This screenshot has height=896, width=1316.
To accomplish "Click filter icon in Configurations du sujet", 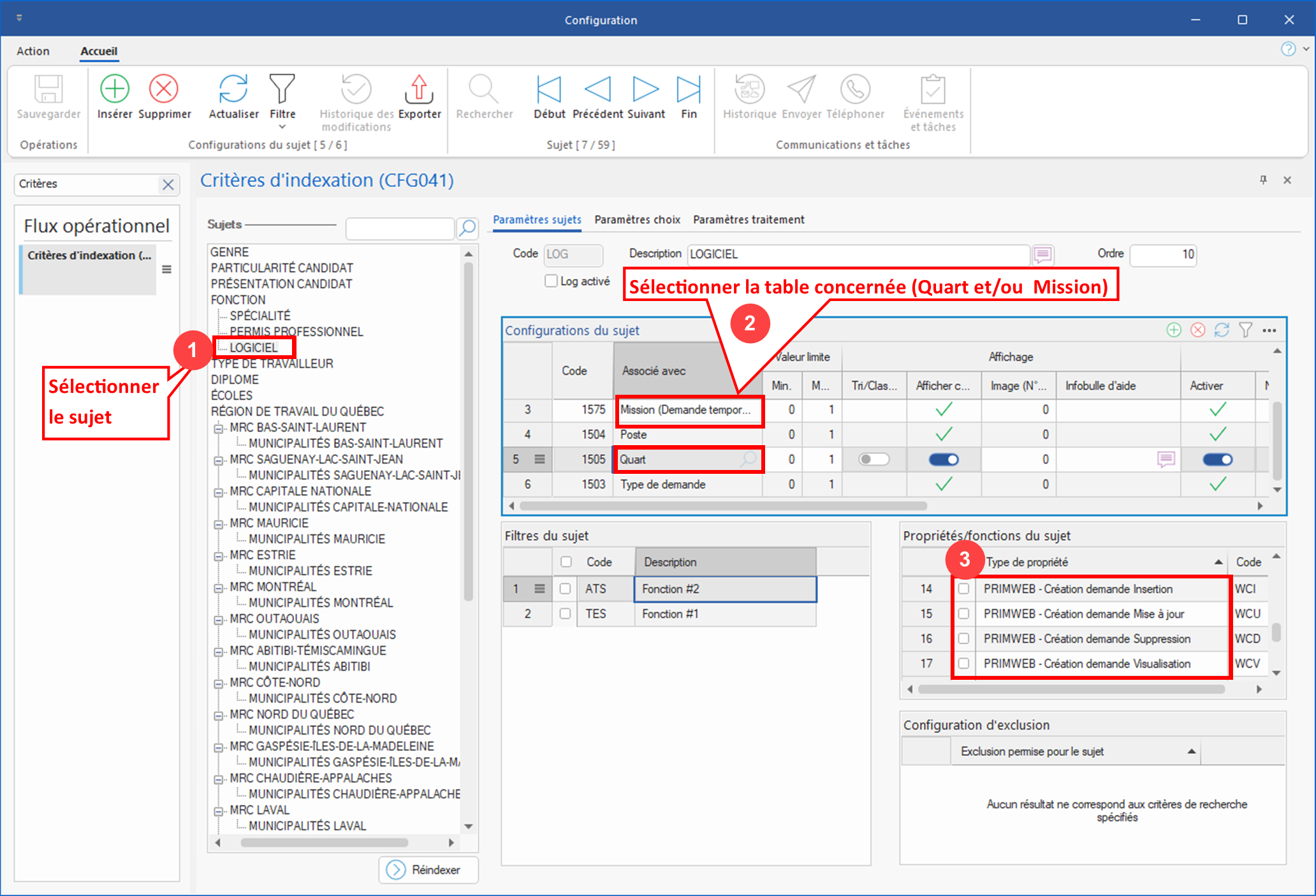I will click(1245, 330).
